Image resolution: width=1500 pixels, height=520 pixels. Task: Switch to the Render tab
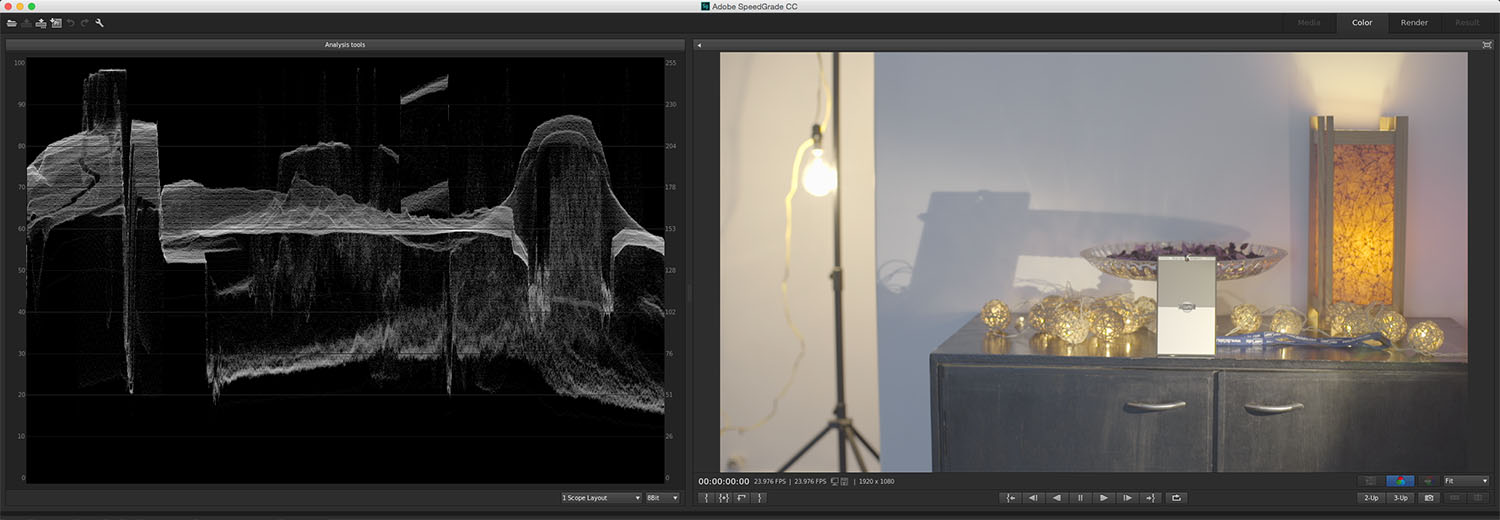(1414, 23)
